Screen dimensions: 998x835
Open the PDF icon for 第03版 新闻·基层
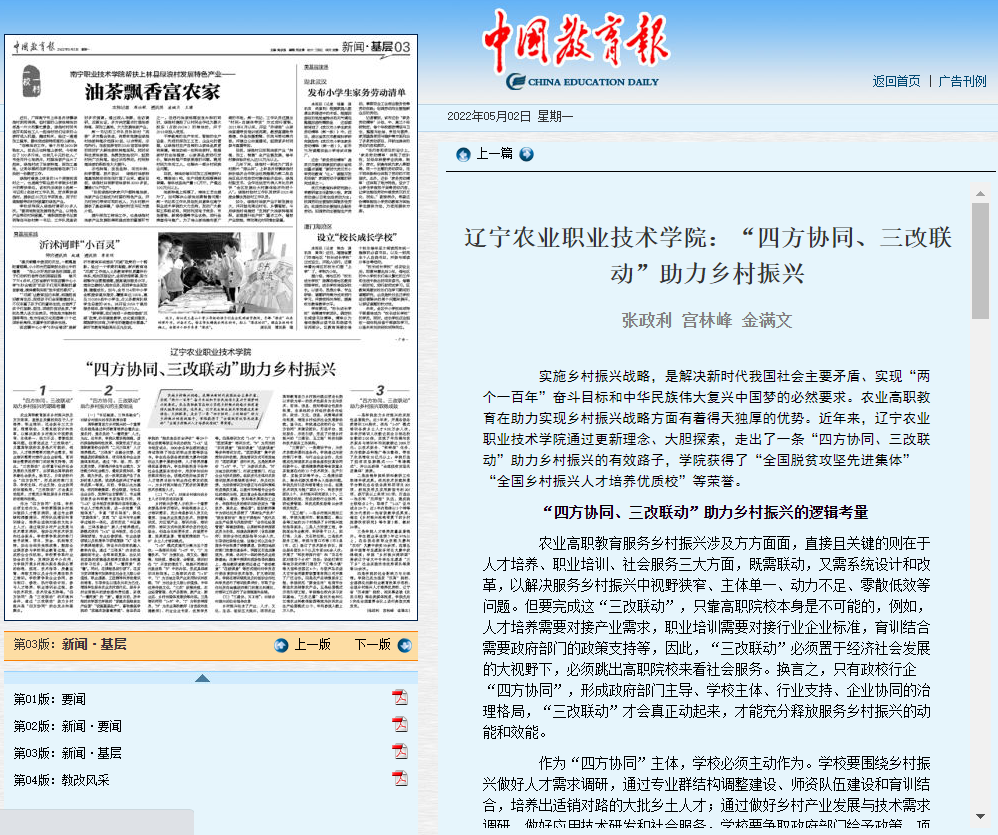[400, 752]
